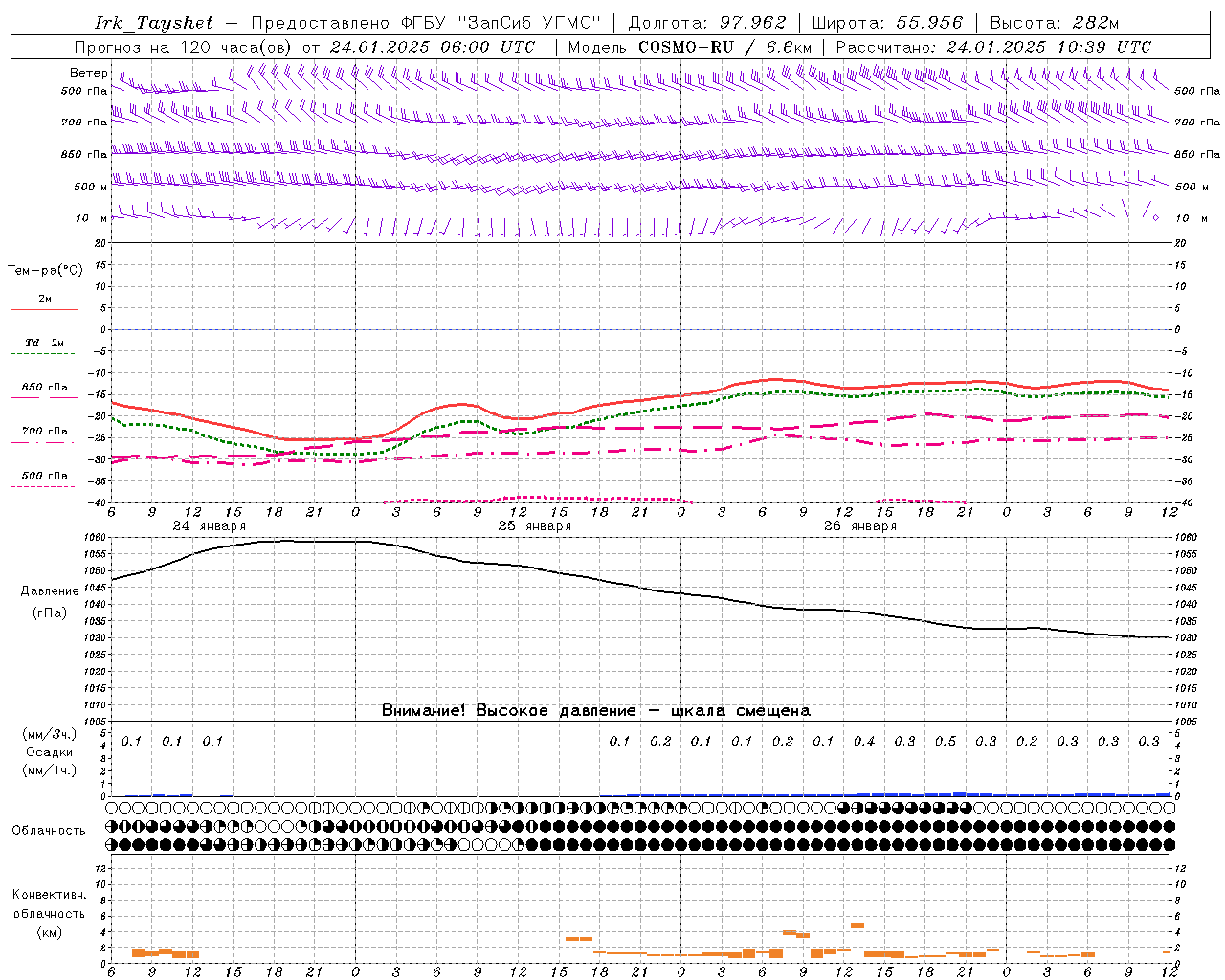Select the 0.4 three-hour precipitation value
Viewport: 1225px width, 980px height.
(x=864, y=741)
